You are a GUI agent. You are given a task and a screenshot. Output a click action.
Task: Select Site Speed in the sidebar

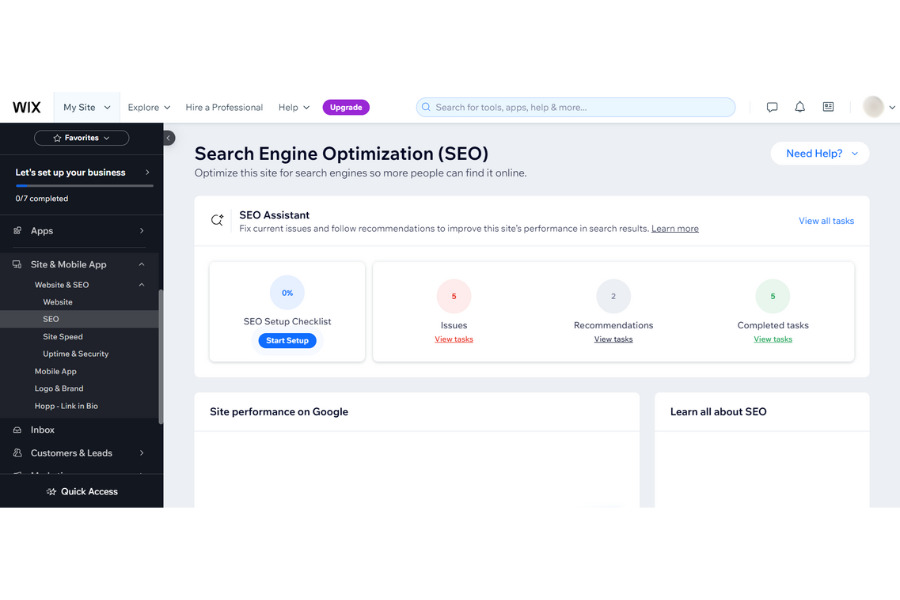63,337
